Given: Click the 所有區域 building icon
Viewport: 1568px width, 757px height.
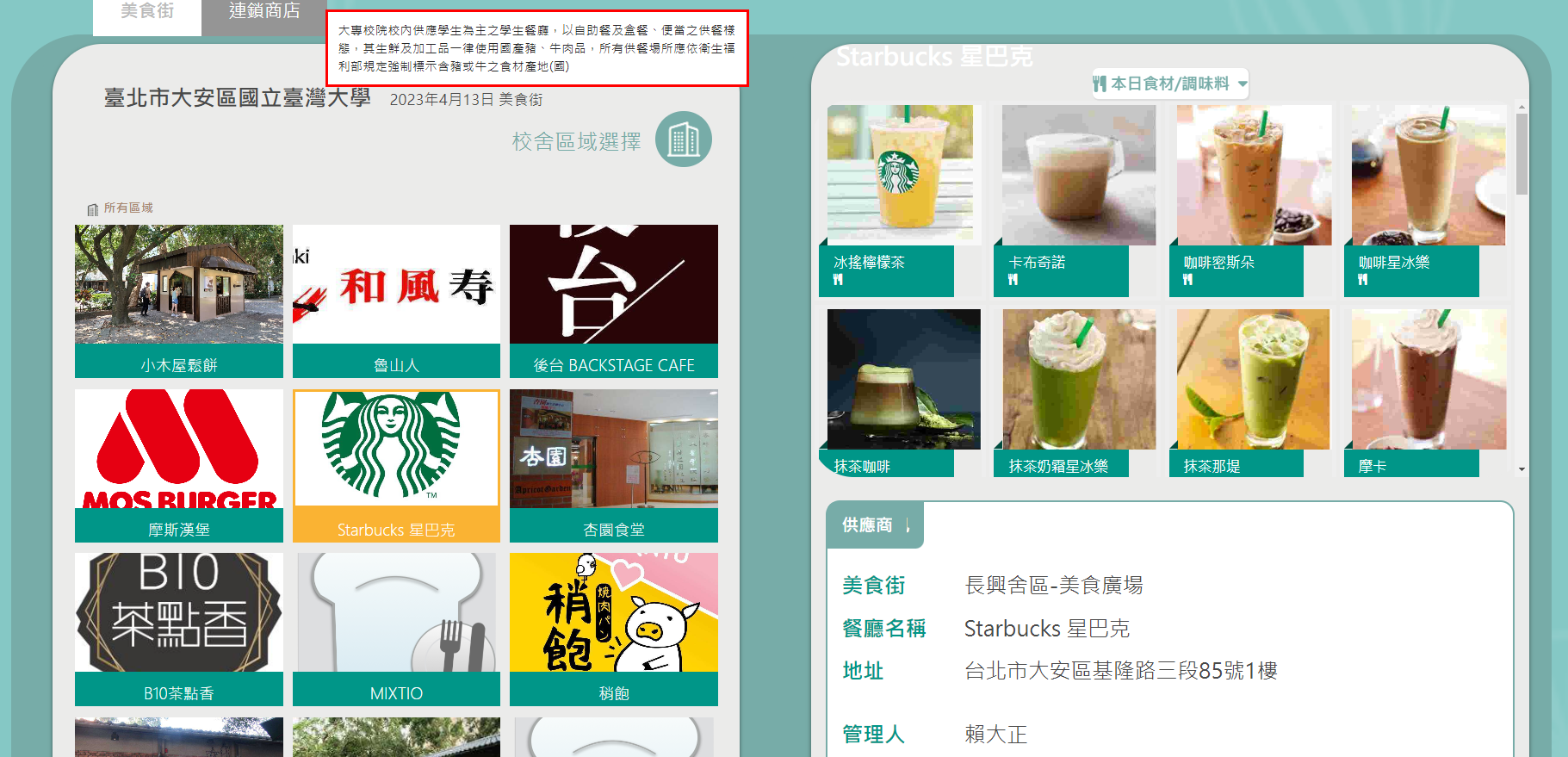Looking at the screenshot, I should tap(93, 209).
